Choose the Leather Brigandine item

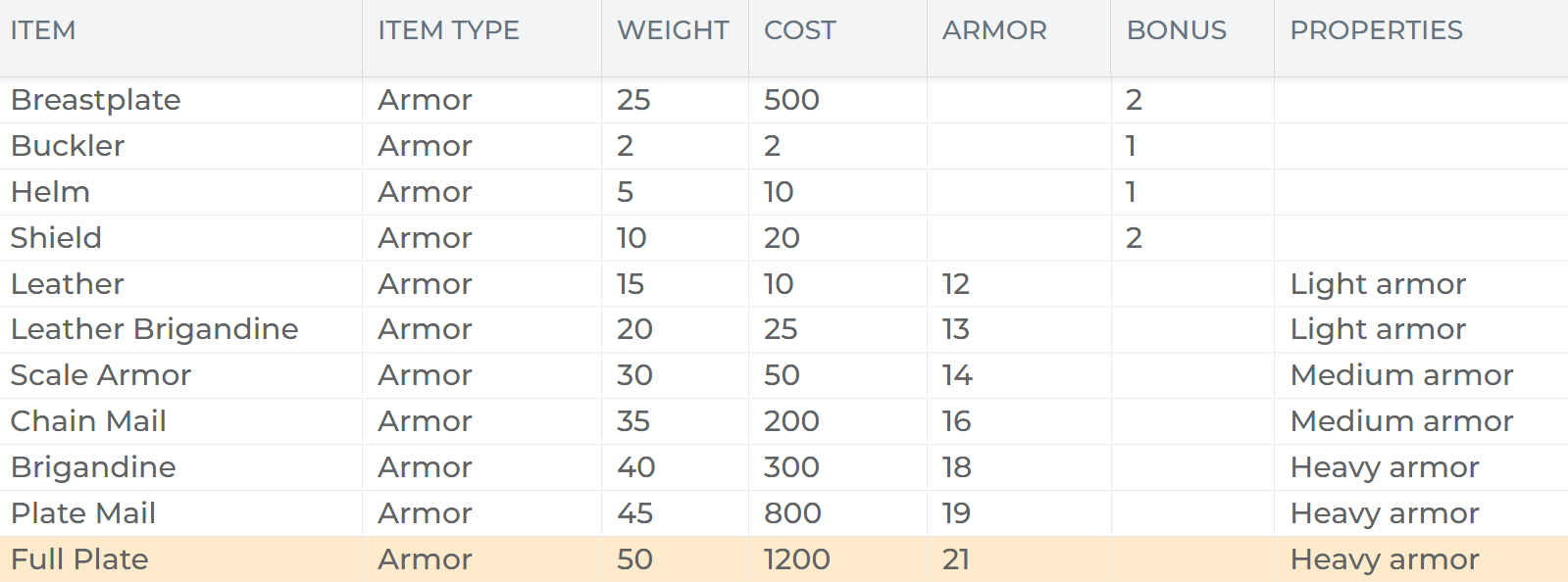pyautogui.click(x=154, y=329)
